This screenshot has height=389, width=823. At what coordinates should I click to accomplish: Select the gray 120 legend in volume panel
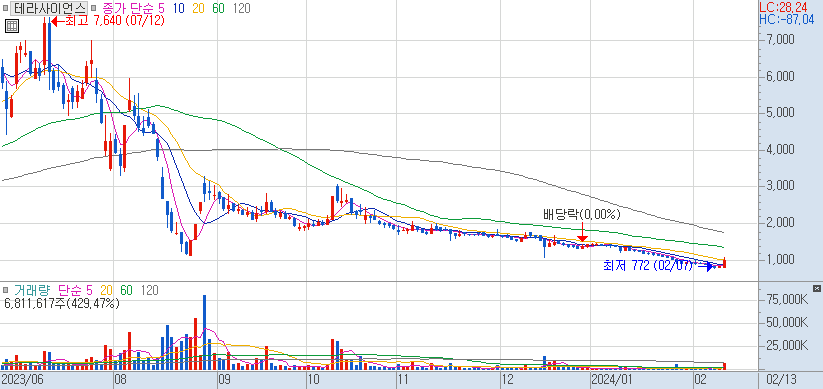click(150, 290)
